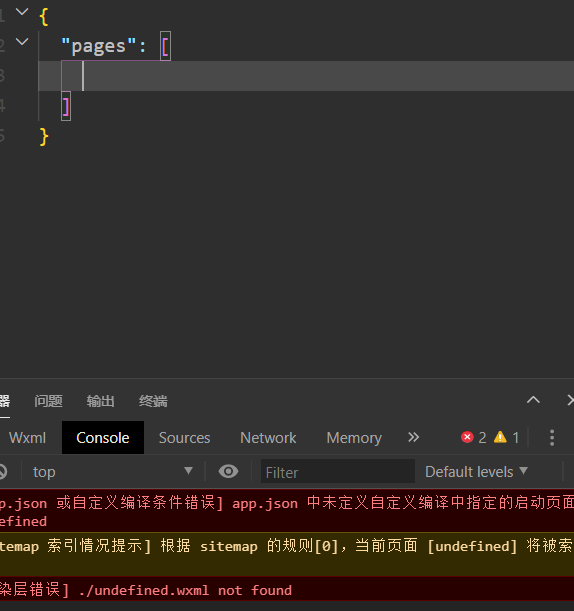Switch to the Sources tab
This screenshot has width=574, height=611.
(x=184, y=438)
